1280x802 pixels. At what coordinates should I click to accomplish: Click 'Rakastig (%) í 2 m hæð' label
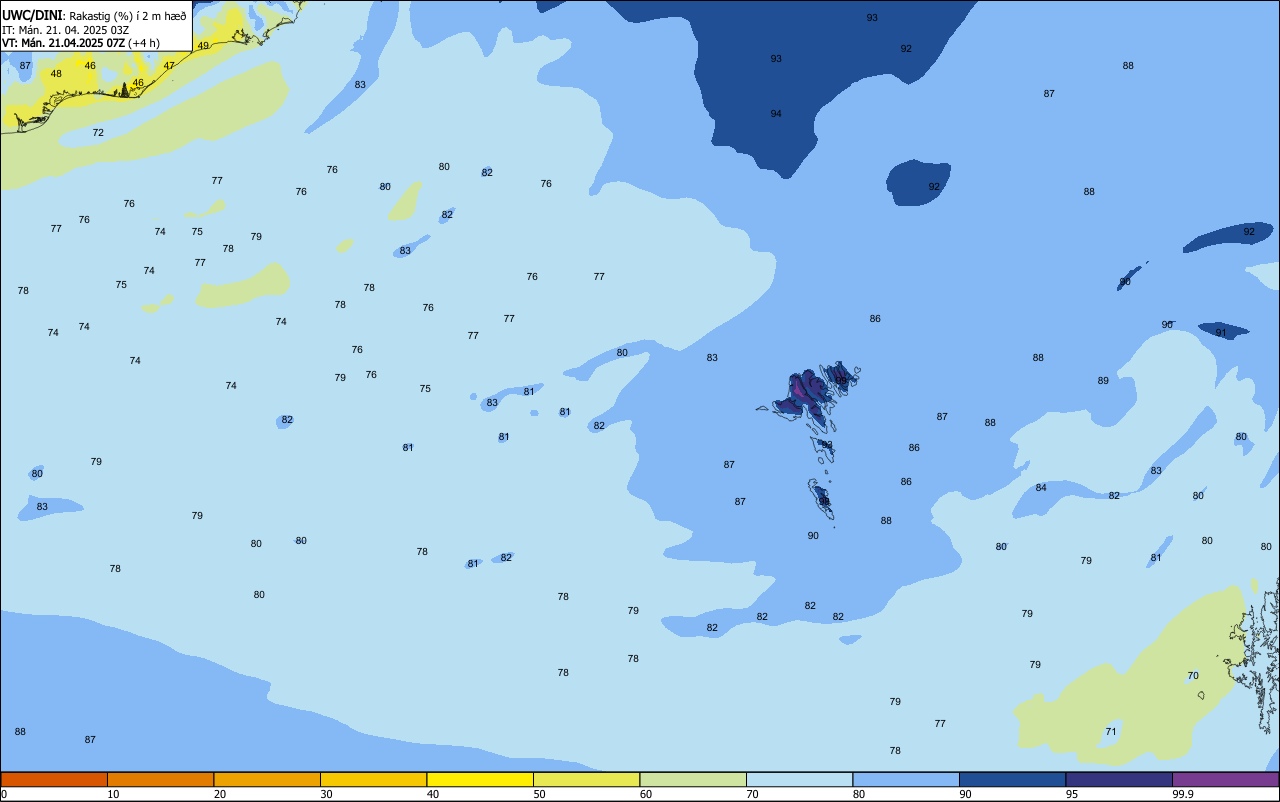[x=128, y=16]
